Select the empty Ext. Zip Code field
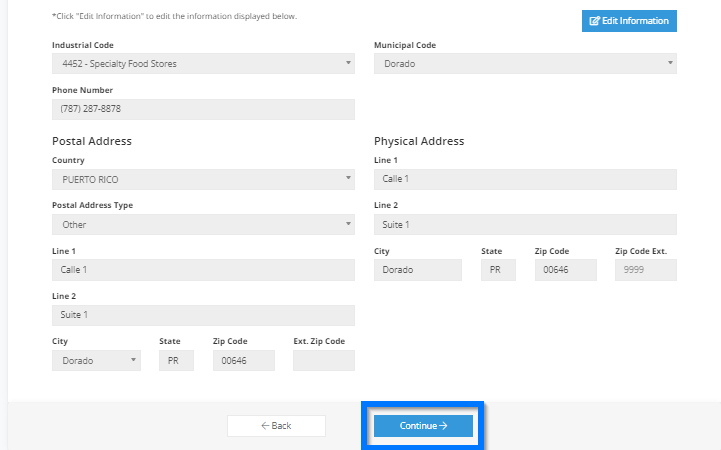The image size is (721, 450). click(x=324, y=360)
